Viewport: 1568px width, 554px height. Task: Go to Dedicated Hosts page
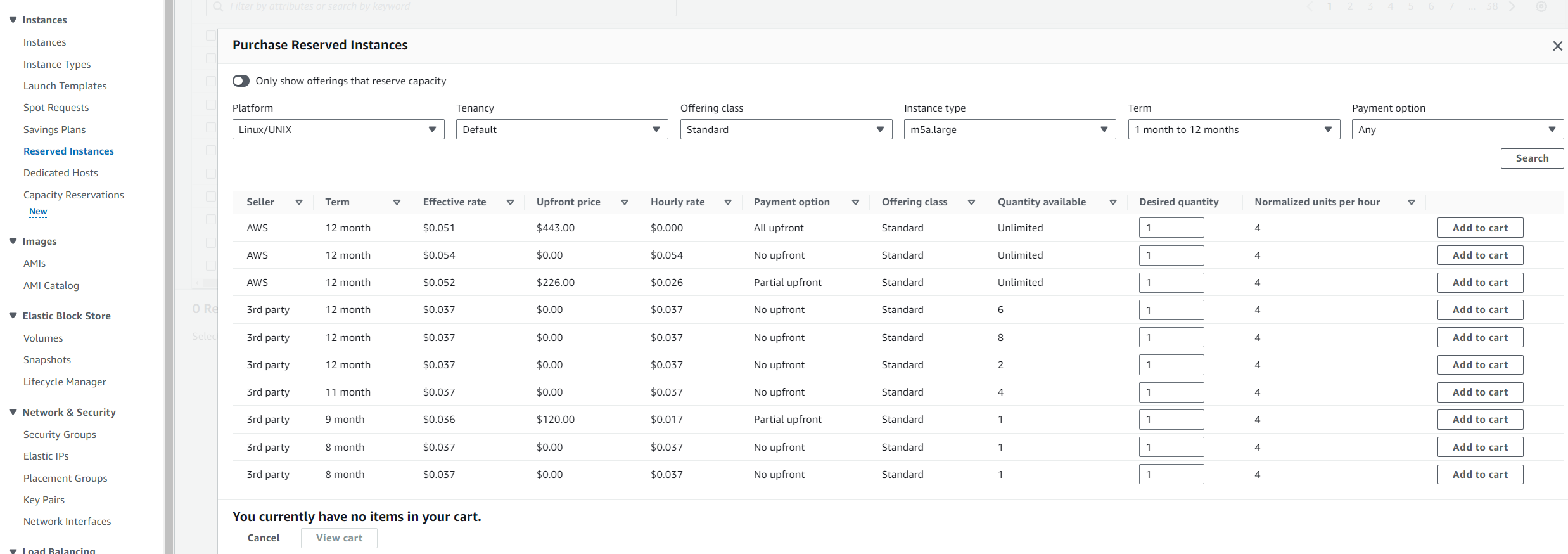coord(61,172)
